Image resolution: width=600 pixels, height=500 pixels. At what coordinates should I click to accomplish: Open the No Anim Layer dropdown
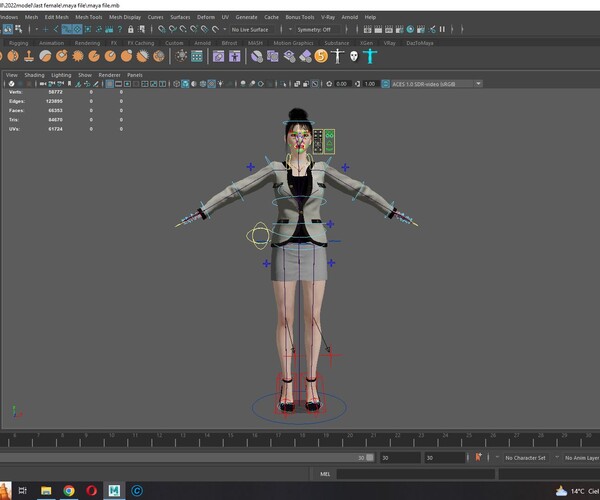[x=582, y=458]
